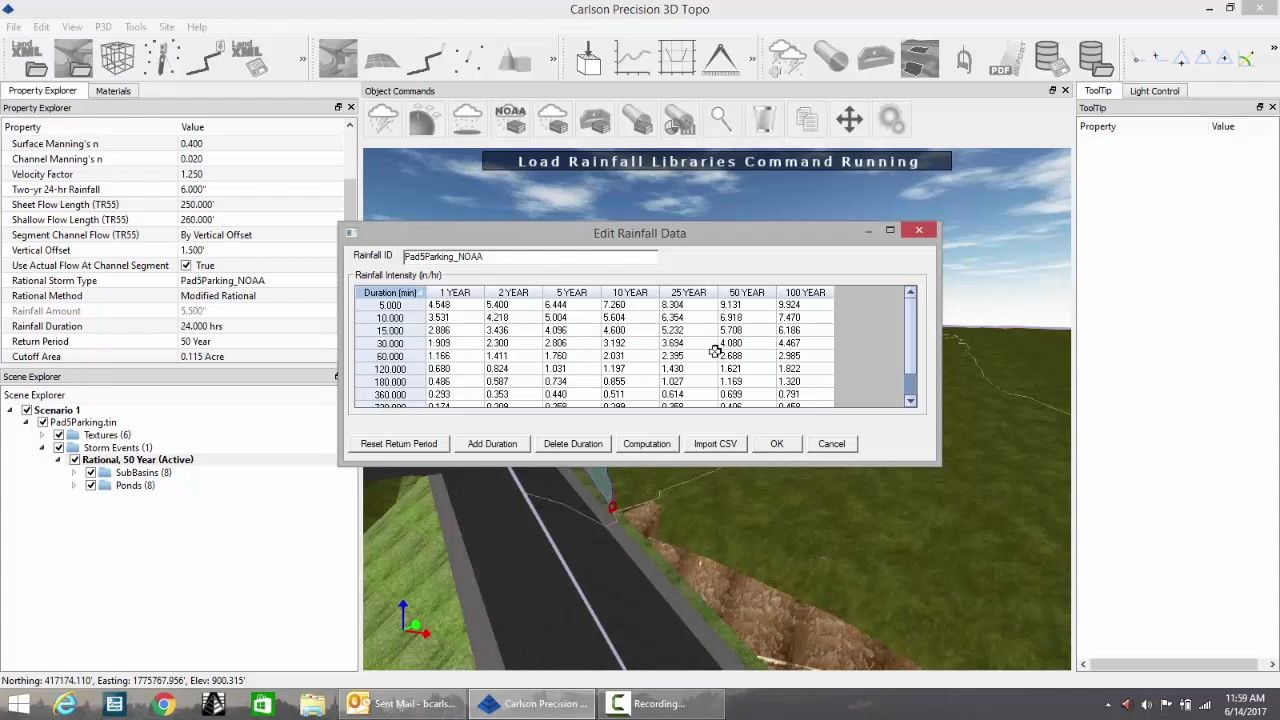Click the gears settings icon in Object Commands

[x=892, y=120]
